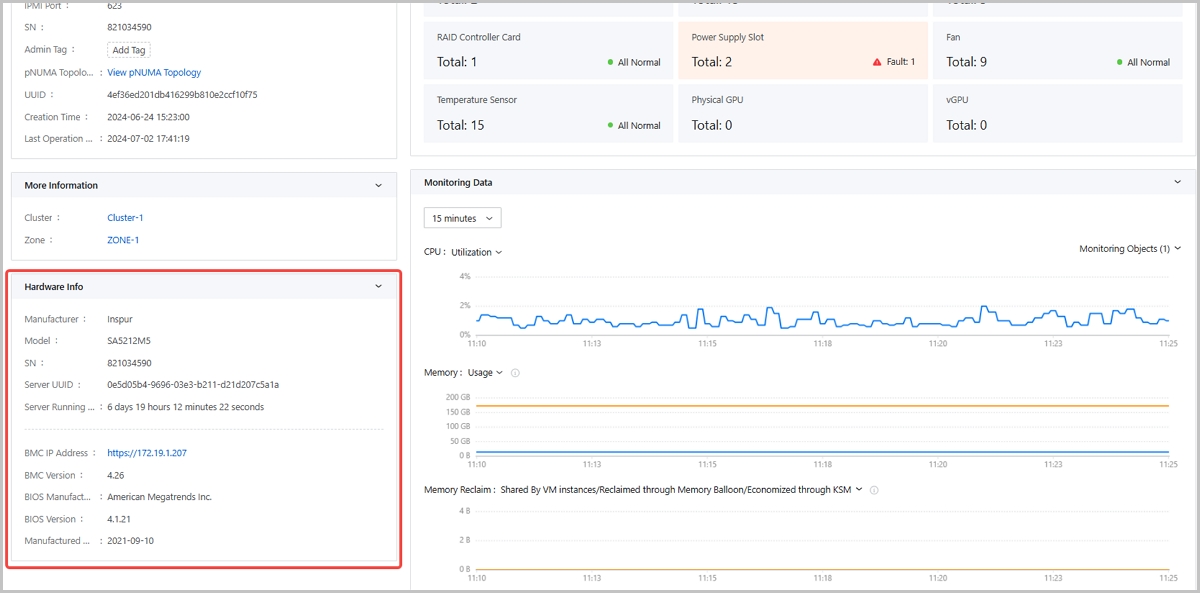Image resolution: width=1200 pixels, height=593 pixels.
Task: Select the Power Supply Slot card
Action: point(802,50)
